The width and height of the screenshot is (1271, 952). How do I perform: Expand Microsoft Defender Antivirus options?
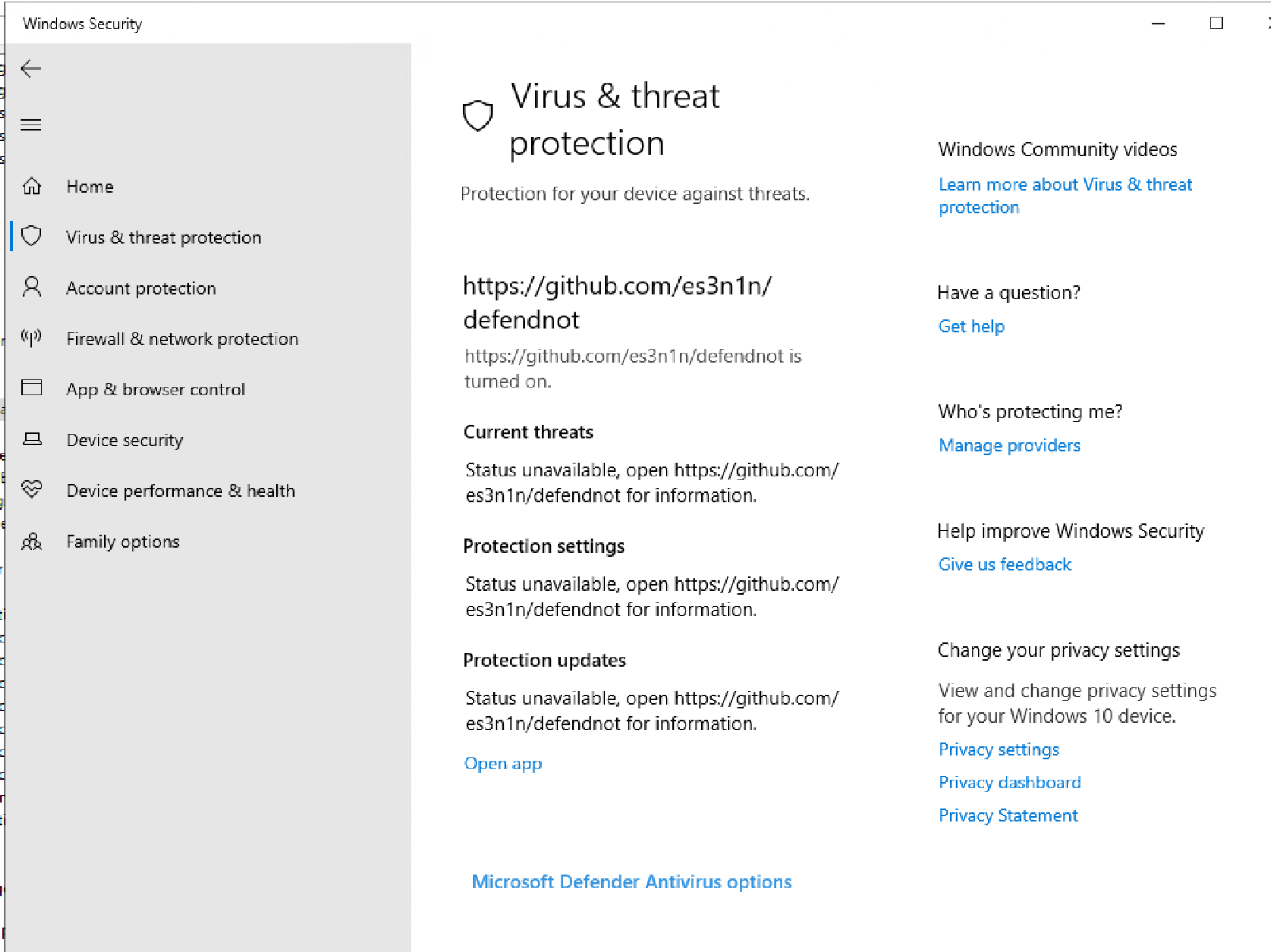(632, 882)
